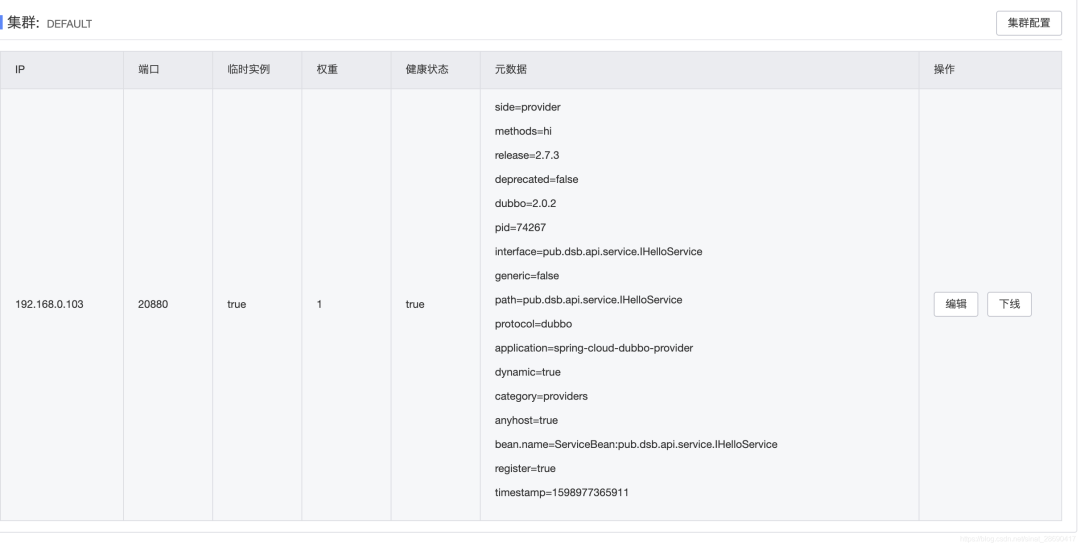This screenshot has width=1080, height=547.
Task: Click the application=spring-cloud-dubbo-provider metadata entry
Action: click(593, 348)
